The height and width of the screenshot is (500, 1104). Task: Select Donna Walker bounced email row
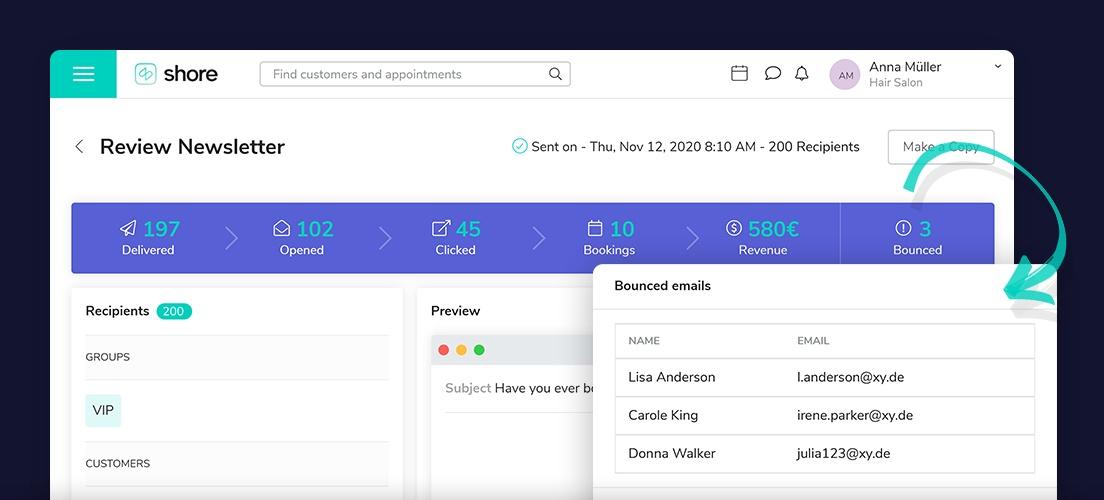(824, 453)
